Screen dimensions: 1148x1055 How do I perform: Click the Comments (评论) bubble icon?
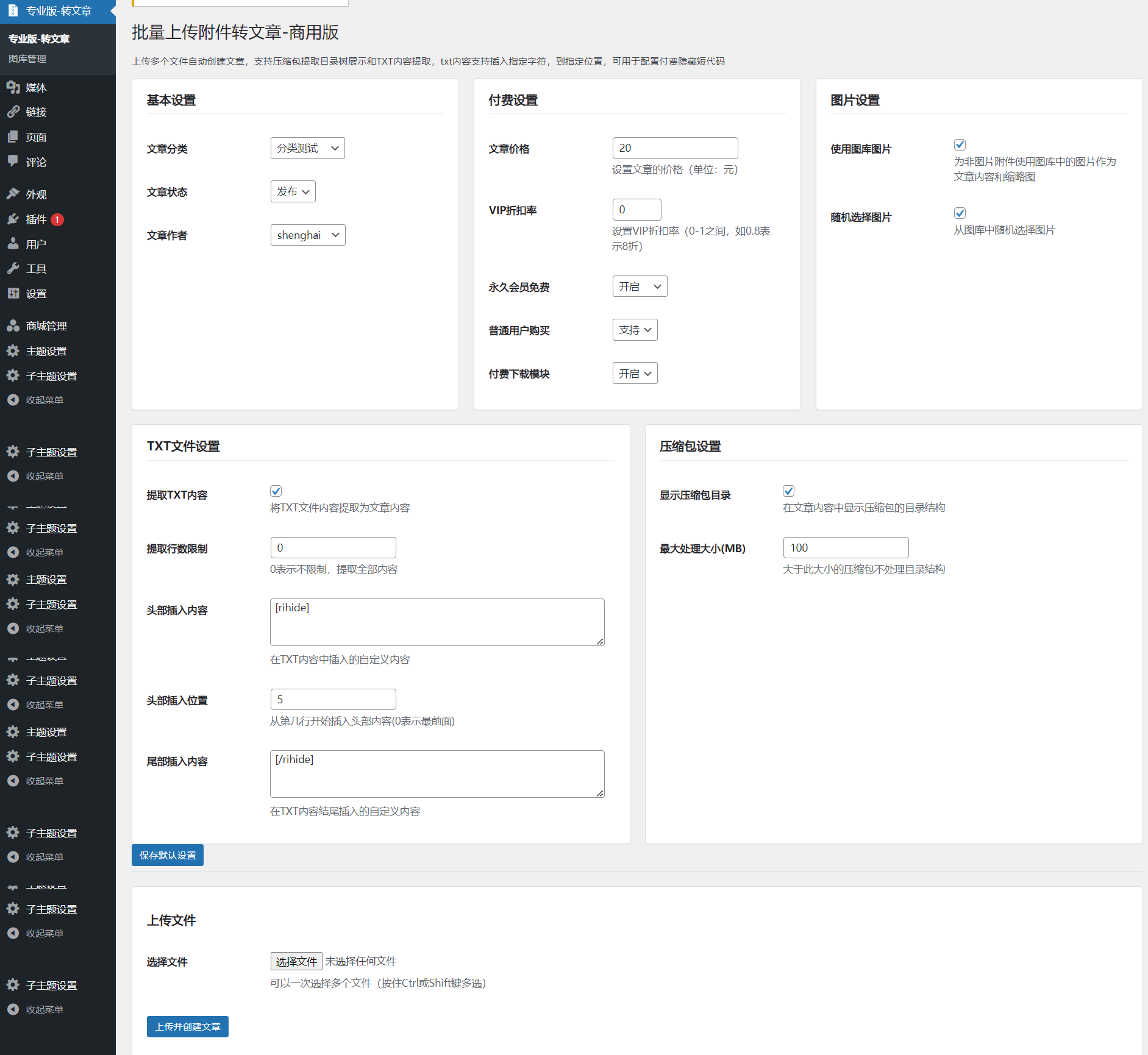pyautogui.click(x=13, y=162)
